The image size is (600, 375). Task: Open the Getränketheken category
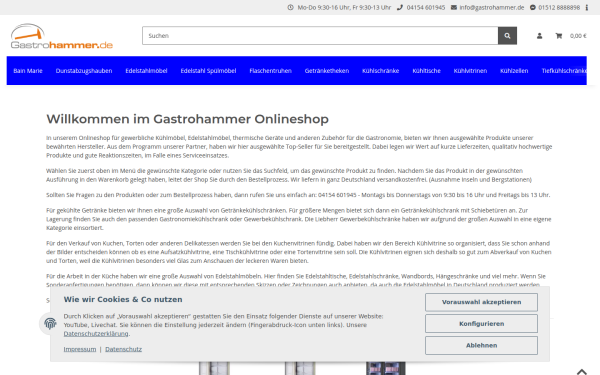pos(327,71)
